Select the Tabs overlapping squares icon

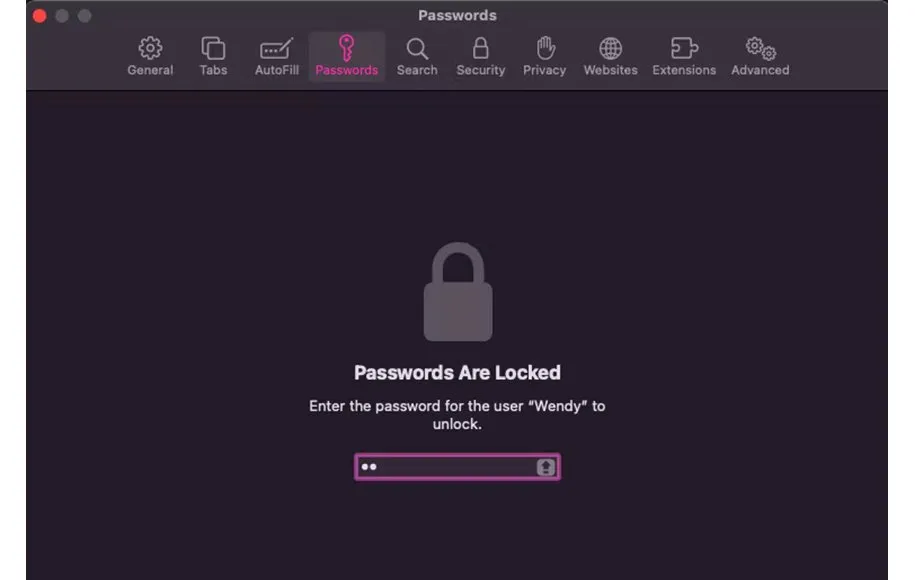coord(213,48)
